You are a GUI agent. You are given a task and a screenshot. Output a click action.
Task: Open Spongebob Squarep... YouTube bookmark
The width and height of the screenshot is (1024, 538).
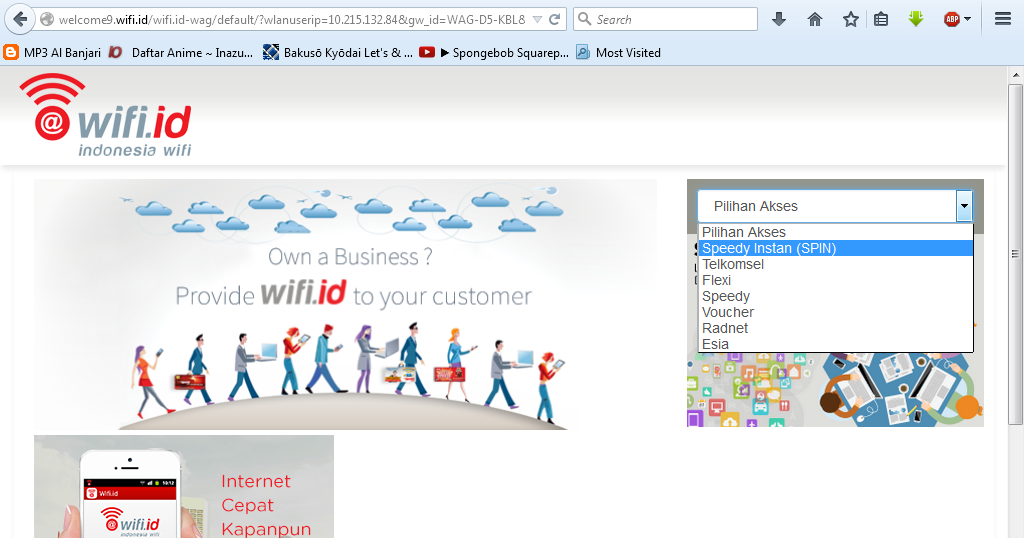[494, 53]
